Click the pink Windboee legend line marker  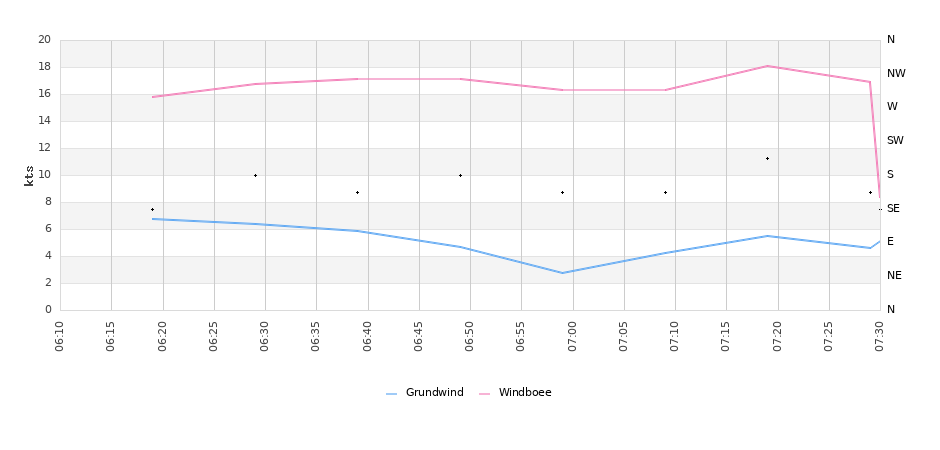(484, 394)
